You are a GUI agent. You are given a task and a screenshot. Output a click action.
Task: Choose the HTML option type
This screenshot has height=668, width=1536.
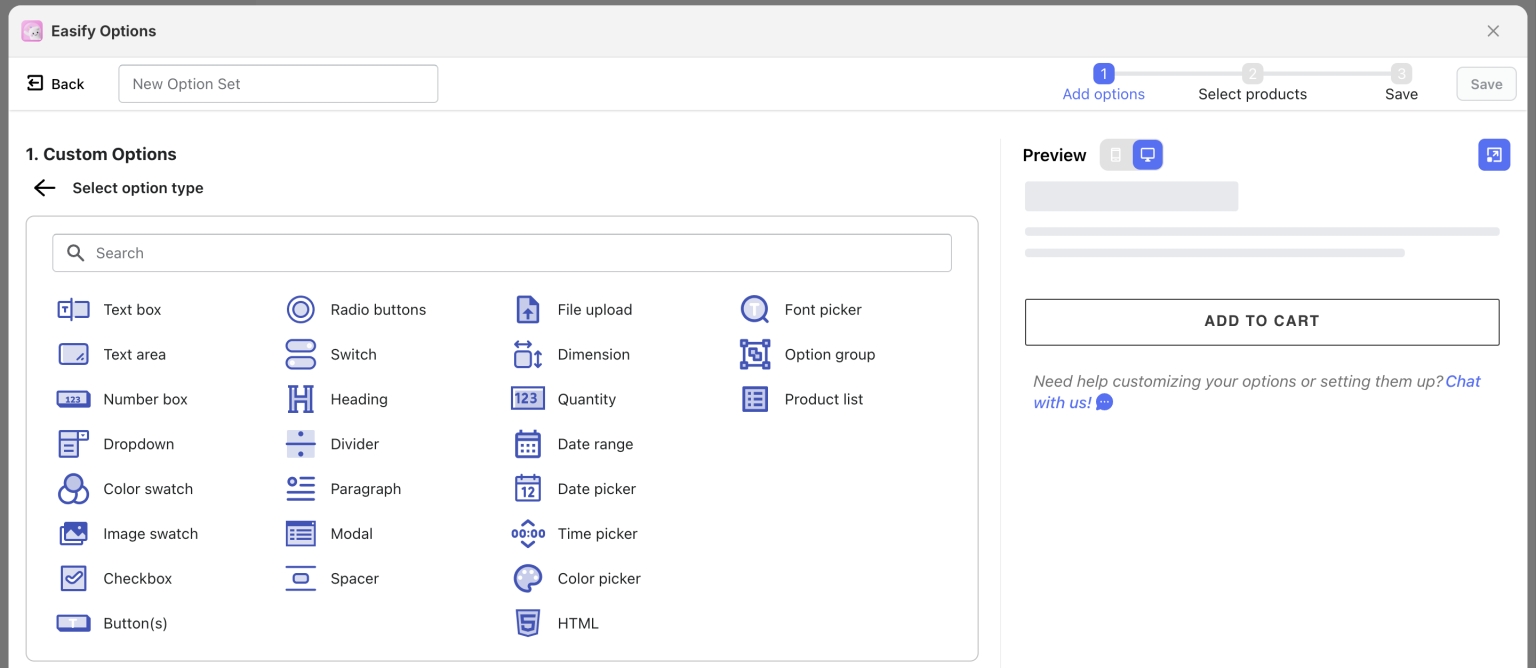576,623
